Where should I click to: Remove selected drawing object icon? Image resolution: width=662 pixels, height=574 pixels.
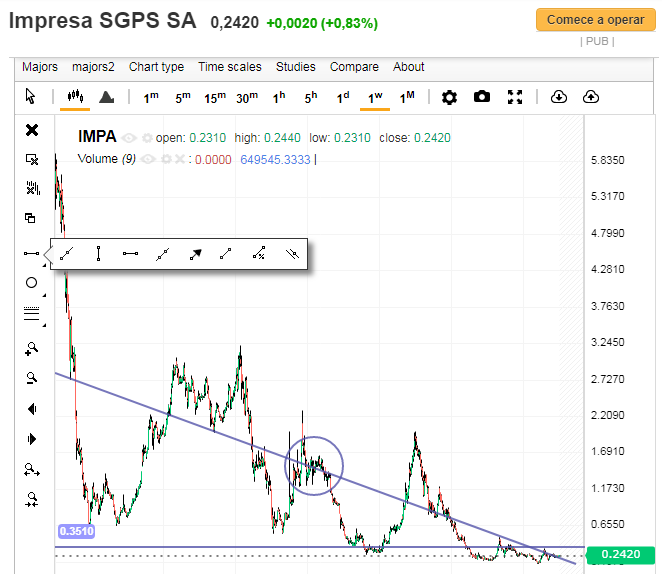click(32, 159)
